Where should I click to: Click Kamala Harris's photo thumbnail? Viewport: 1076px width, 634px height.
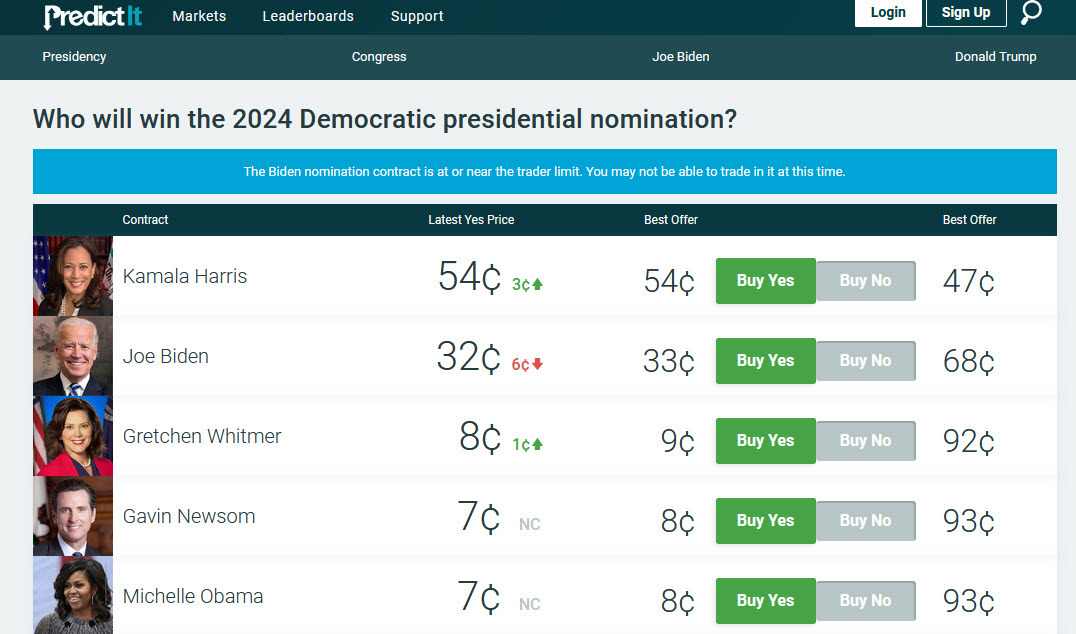[x=73, y=276]
